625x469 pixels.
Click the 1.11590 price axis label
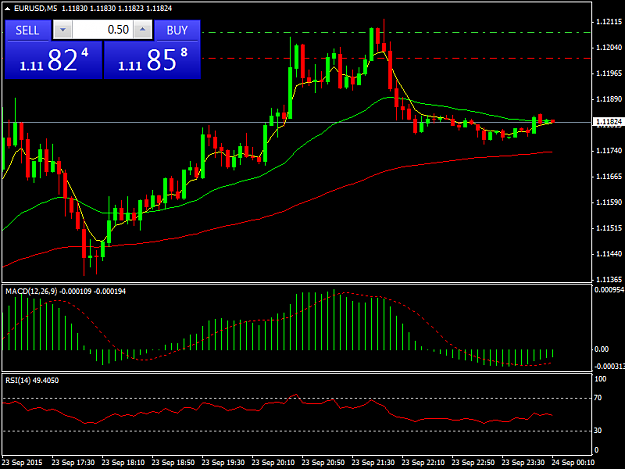608,202
